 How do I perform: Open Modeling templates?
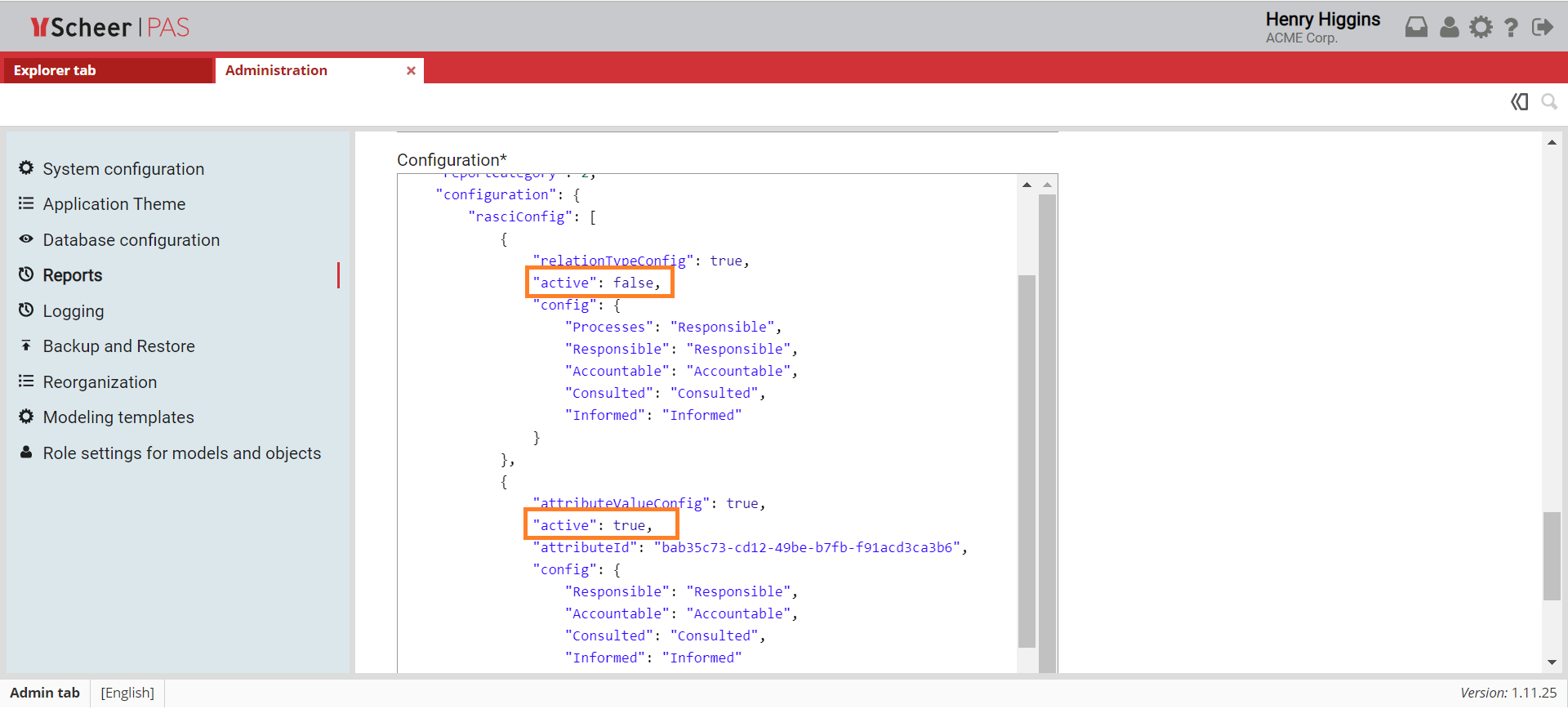(118, 417)
